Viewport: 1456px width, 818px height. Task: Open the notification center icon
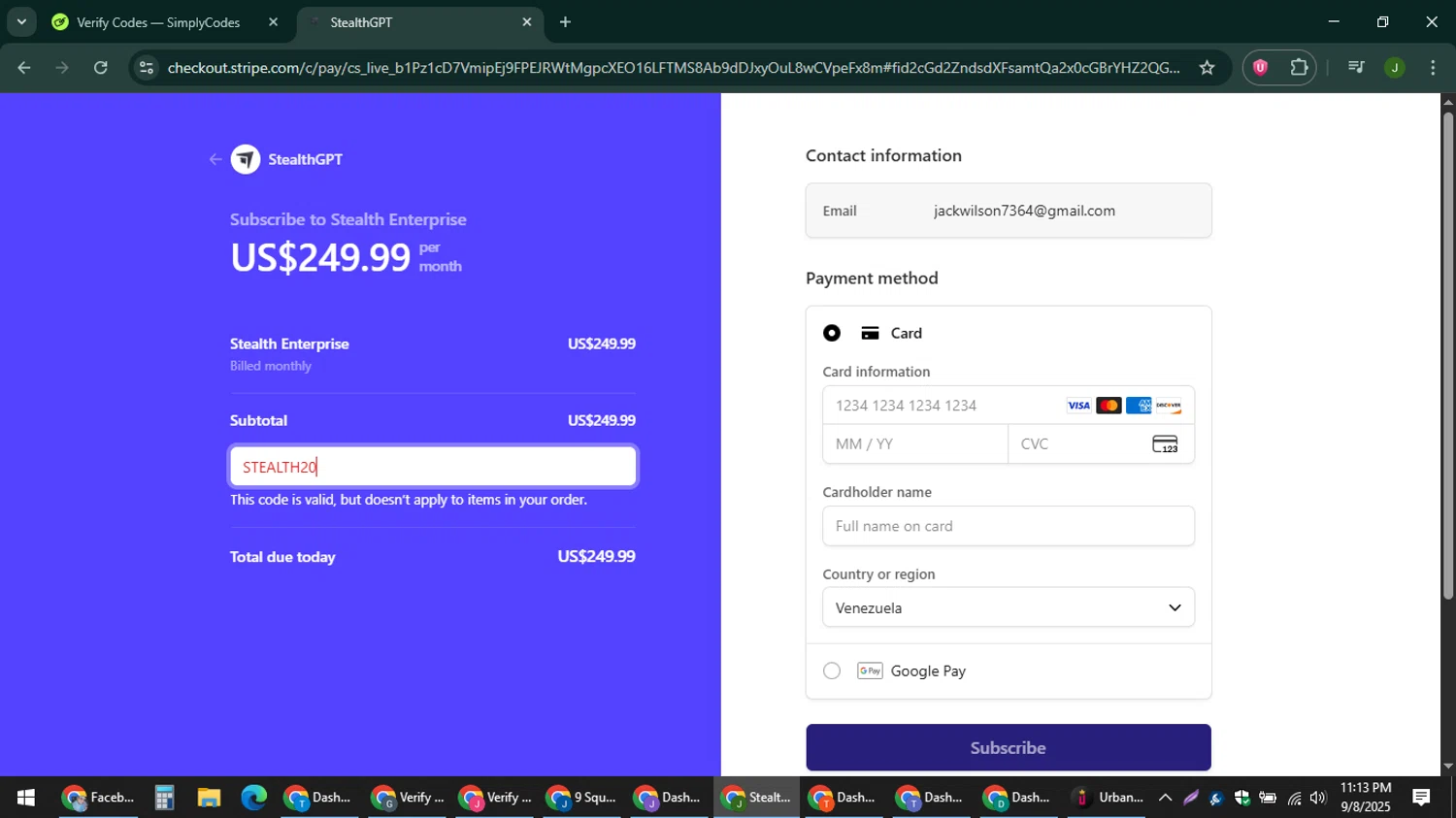tap(1421, 798)
